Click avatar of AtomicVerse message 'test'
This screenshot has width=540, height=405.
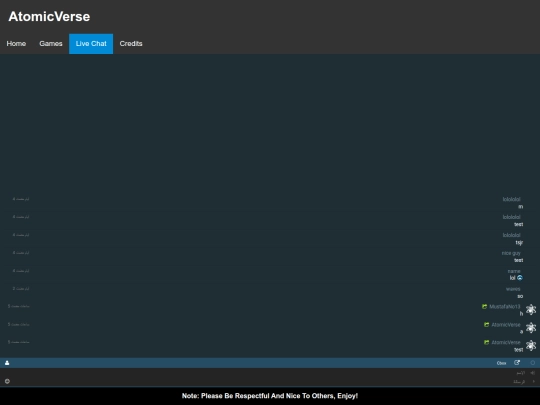coord(531,345)
